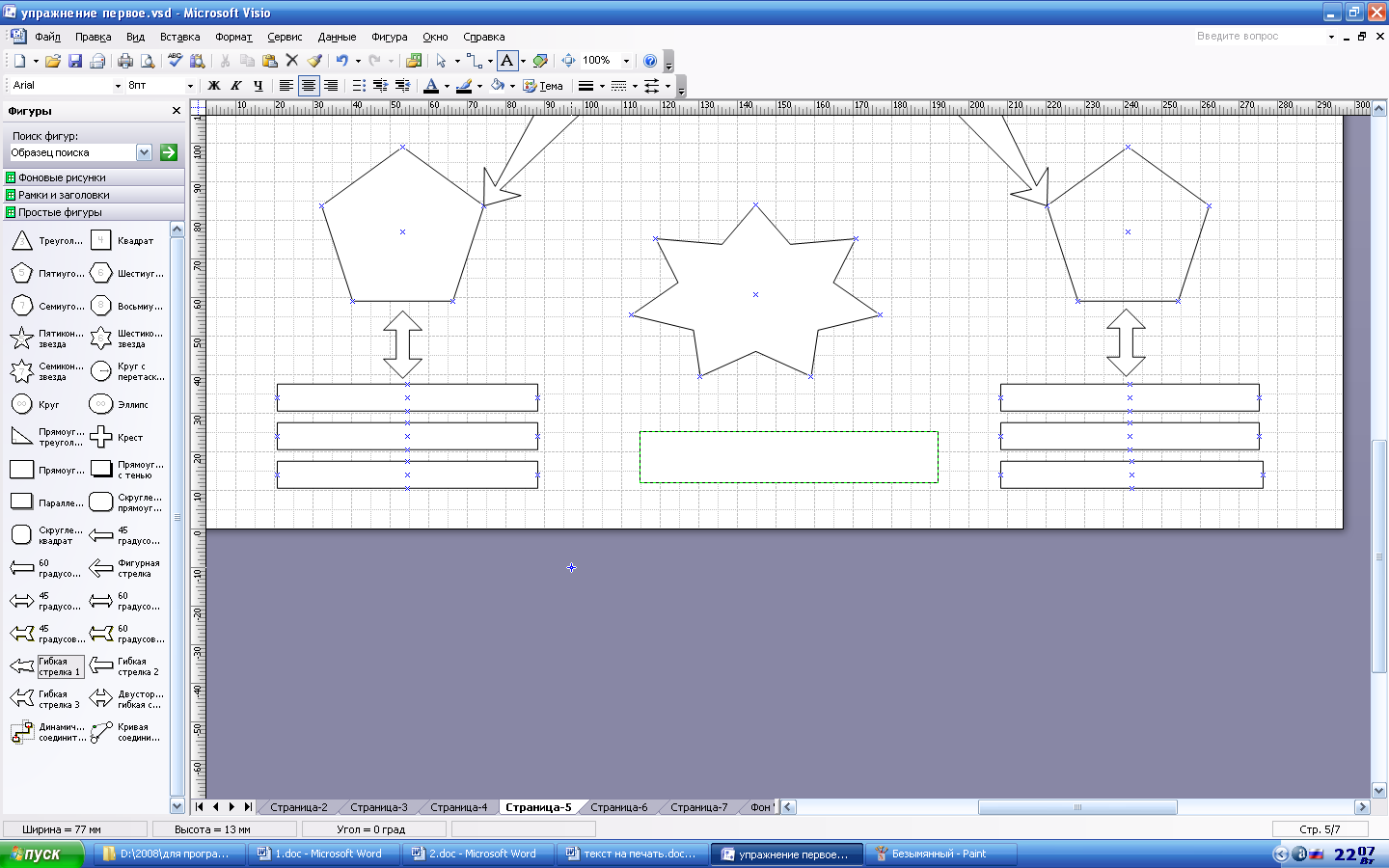Click the Образец поиска search field
Viewport: 1389px width, 868px height.
pos(72,152)
